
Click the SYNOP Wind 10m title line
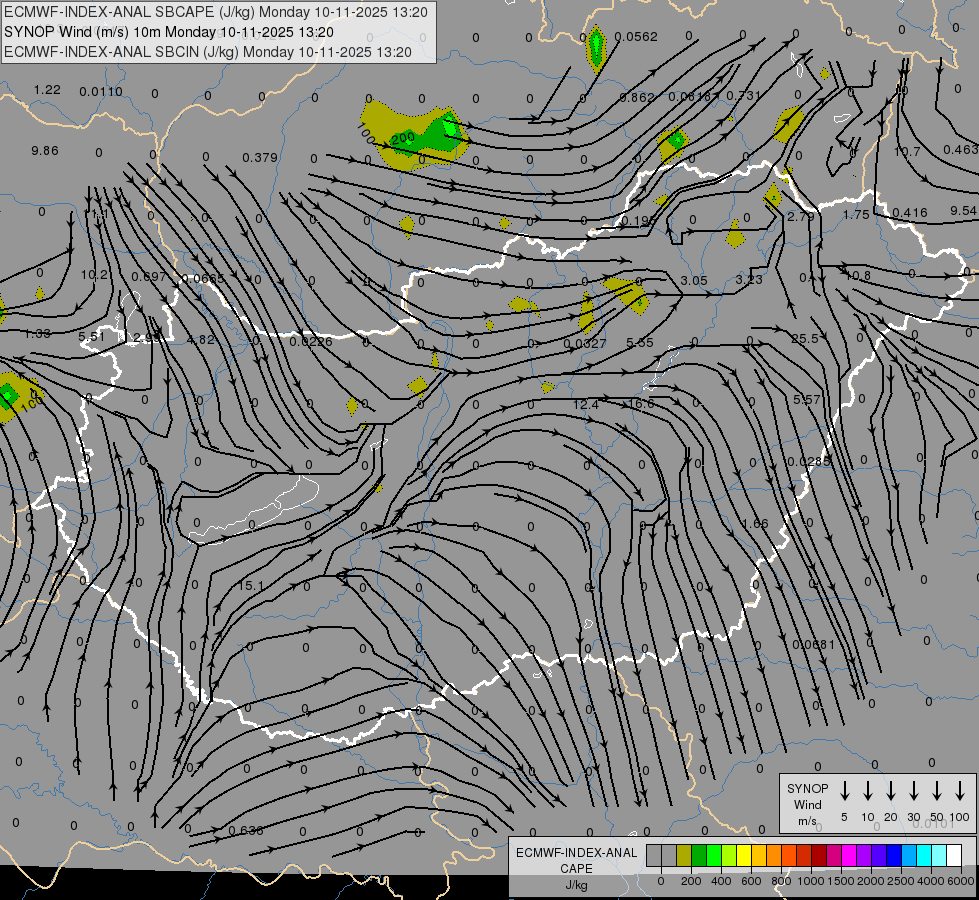click(169, 32)
